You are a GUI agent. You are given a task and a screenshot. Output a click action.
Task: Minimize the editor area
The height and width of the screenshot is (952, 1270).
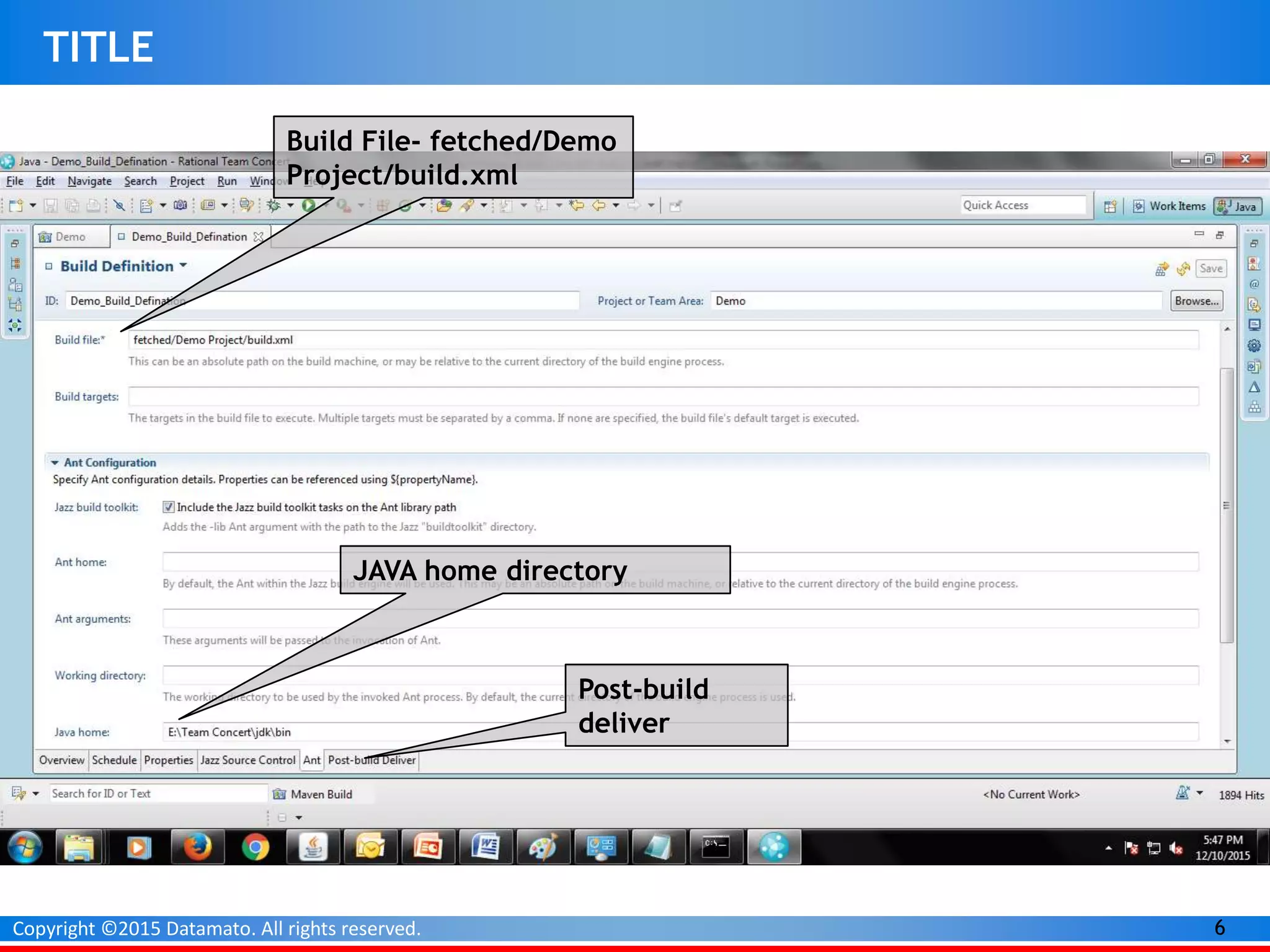(x=1199, y=234)
